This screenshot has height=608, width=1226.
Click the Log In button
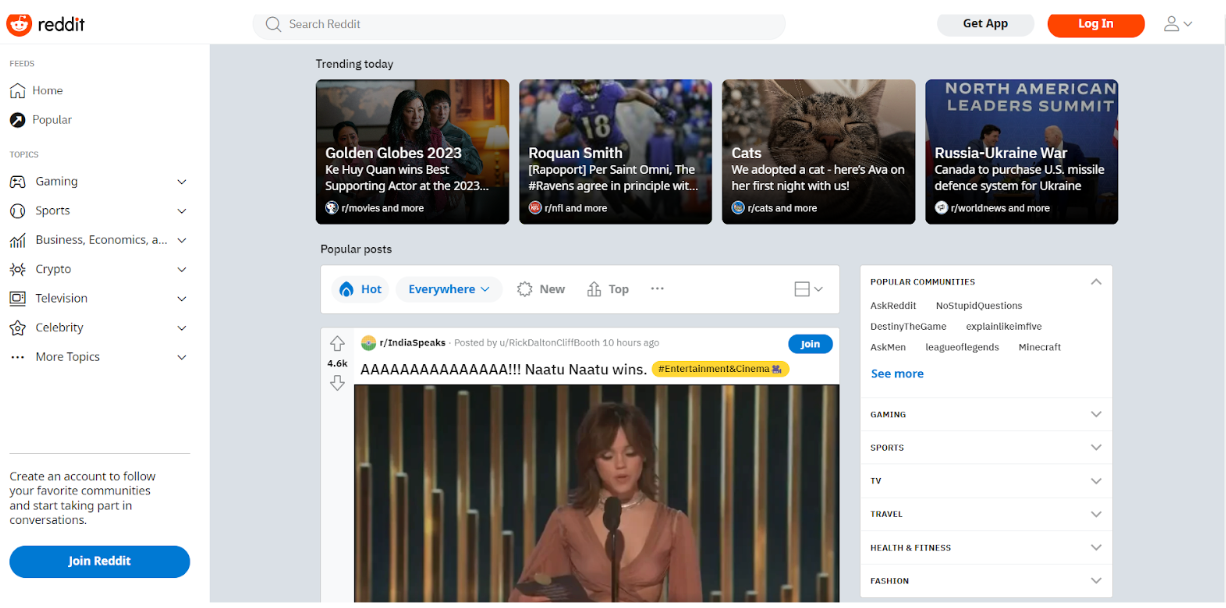pos(1096,24)
